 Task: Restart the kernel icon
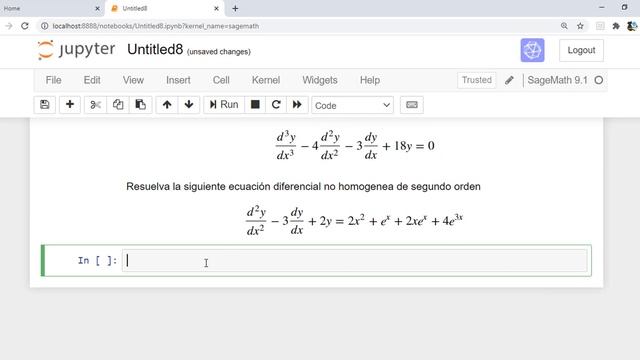coord(276,105)
